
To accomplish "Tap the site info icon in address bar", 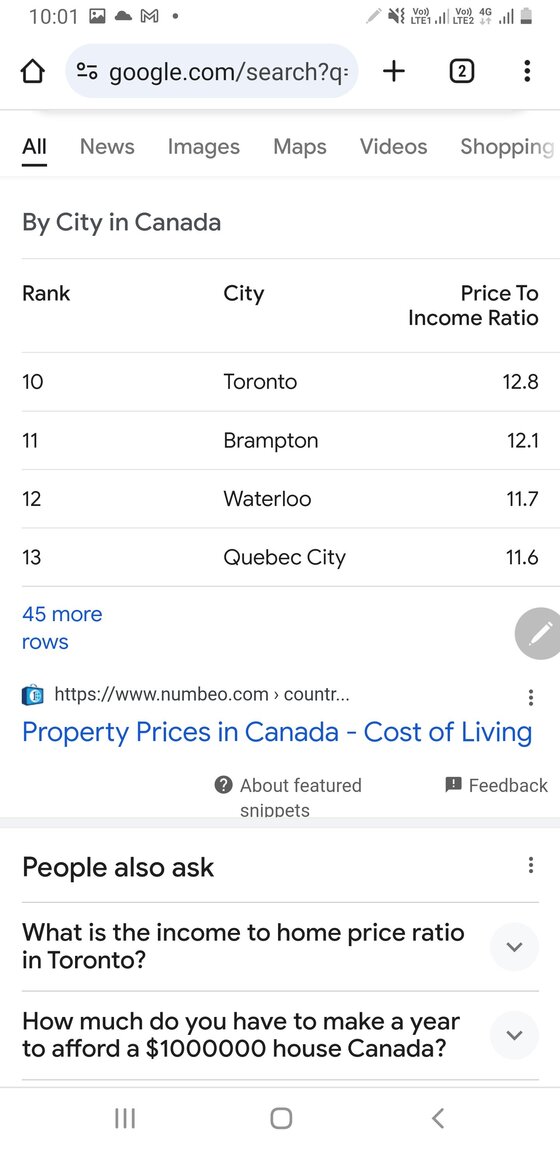I will (87, 72).
